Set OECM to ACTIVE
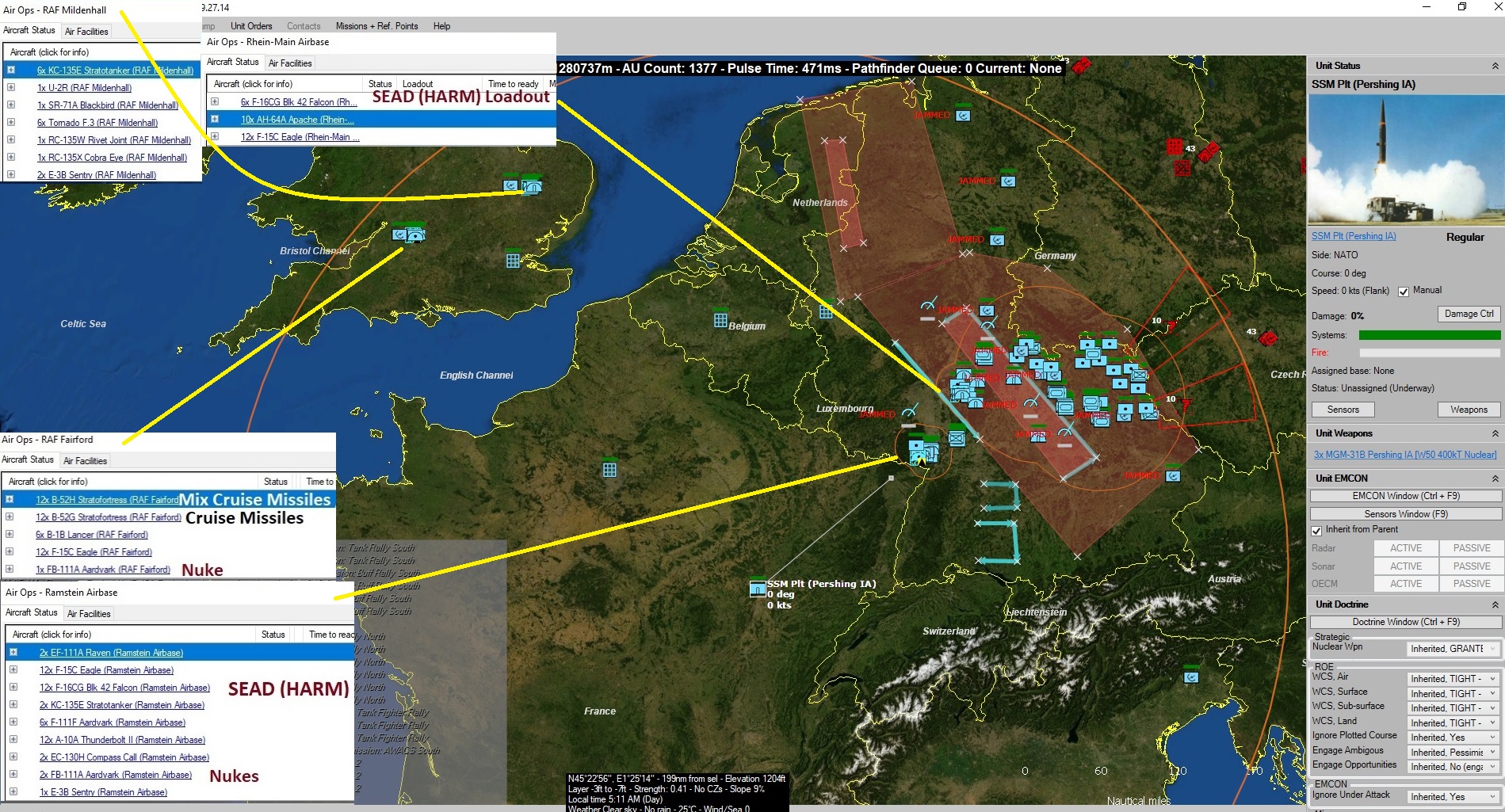This screenshot has width=1505, height=812. (x=1405, y=584)
